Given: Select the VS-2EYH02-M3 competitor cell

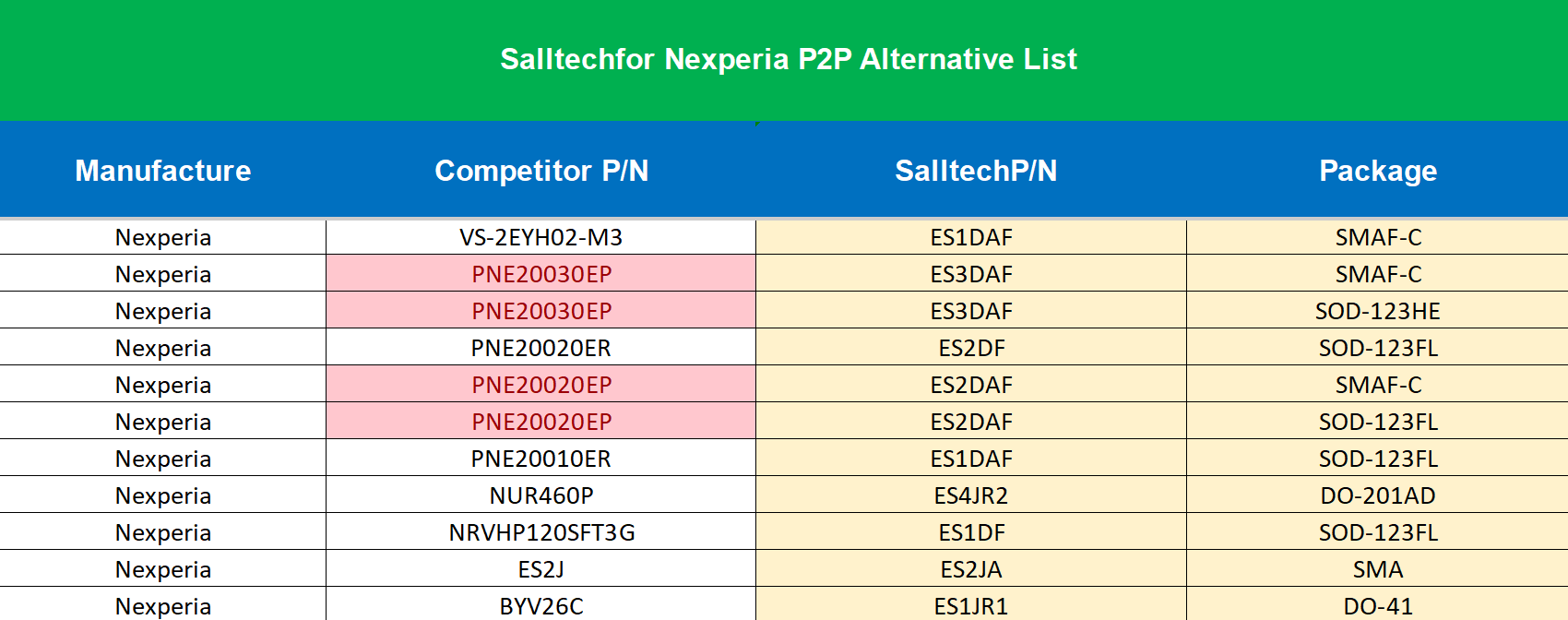Looking at the screenshot, I should click(541, 237).
